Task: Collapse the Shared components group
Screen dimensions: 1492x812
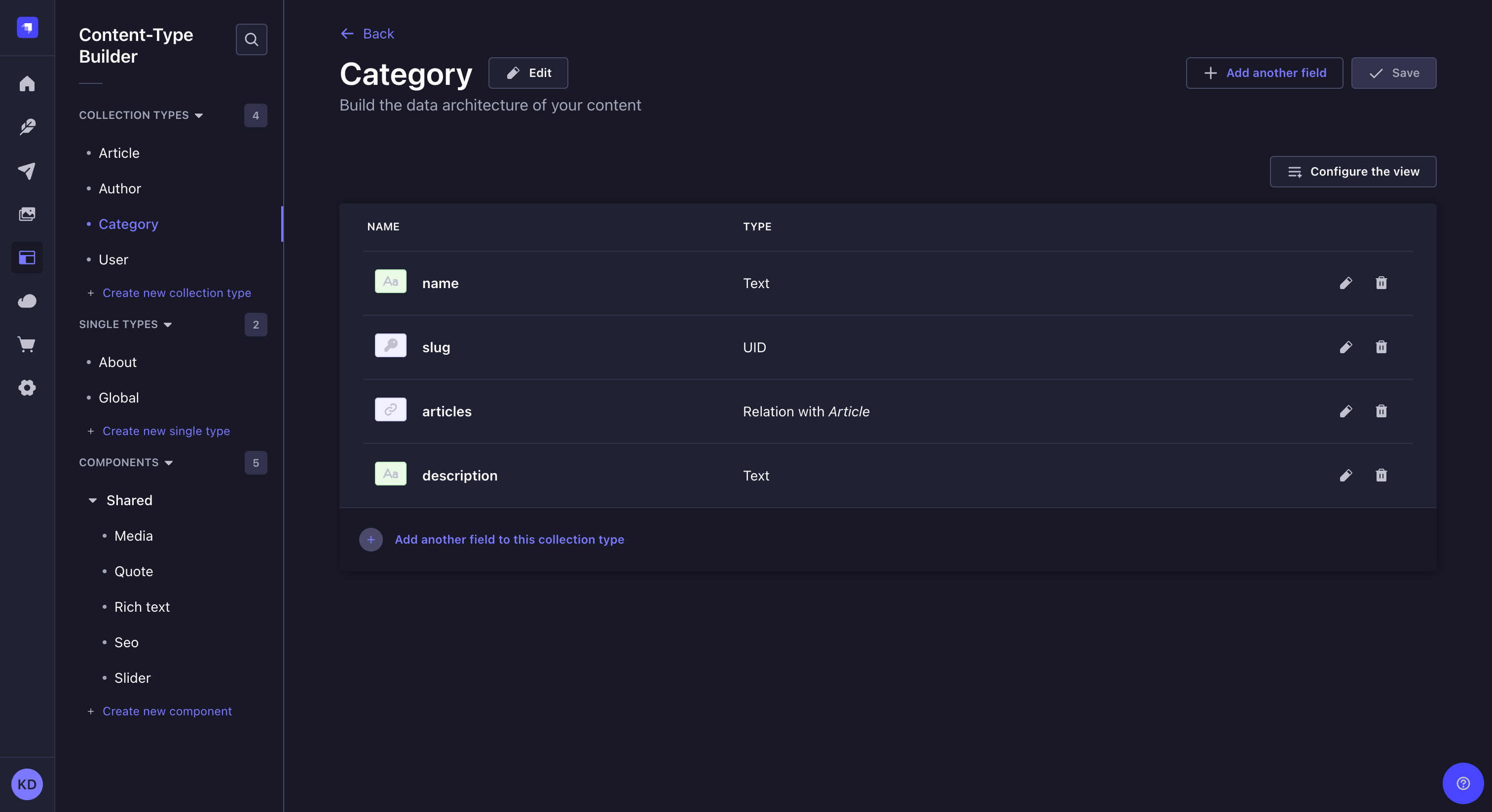Action: (x=93, y=500)
